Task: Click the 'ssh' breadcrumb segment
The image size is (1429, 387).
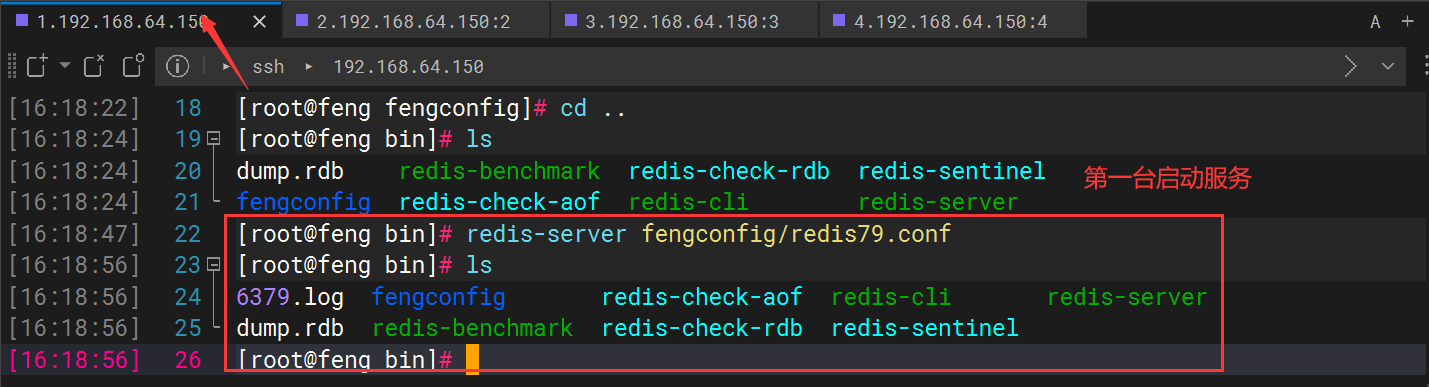Action: point(268,67)
